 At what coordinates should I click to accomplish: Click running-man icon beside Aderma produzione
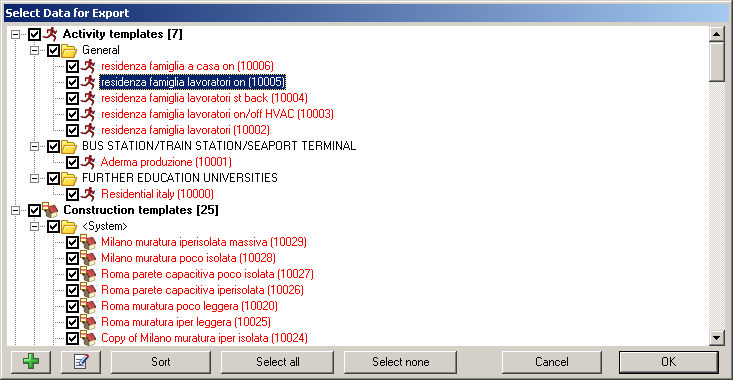pos(88,162)
